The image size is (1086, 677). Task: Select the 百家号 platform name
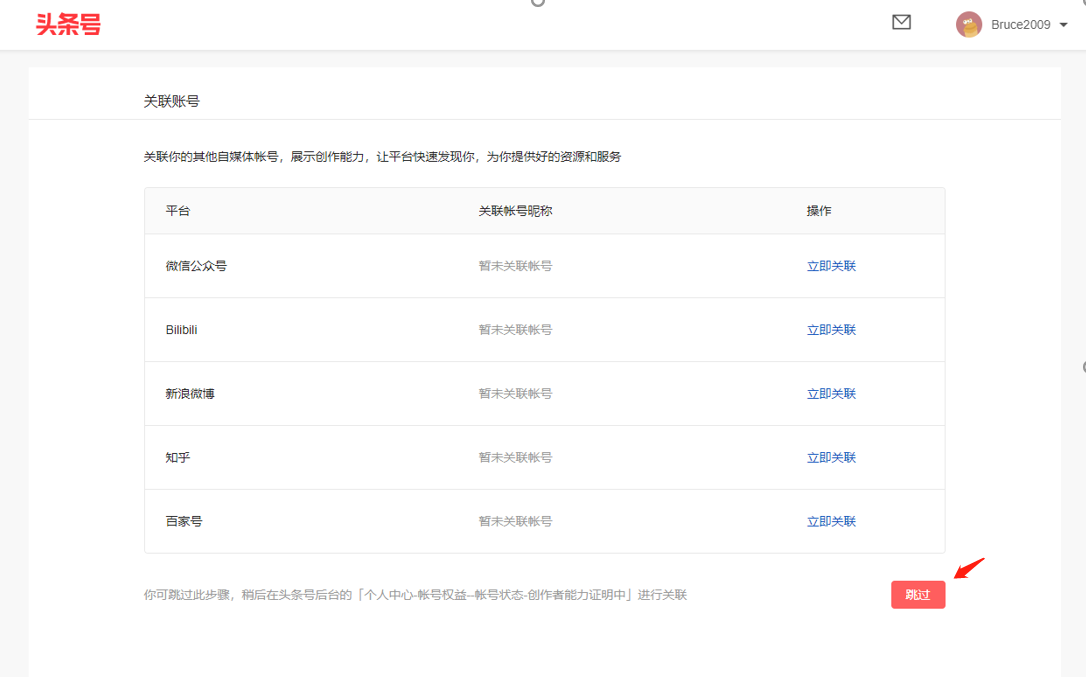184,522
